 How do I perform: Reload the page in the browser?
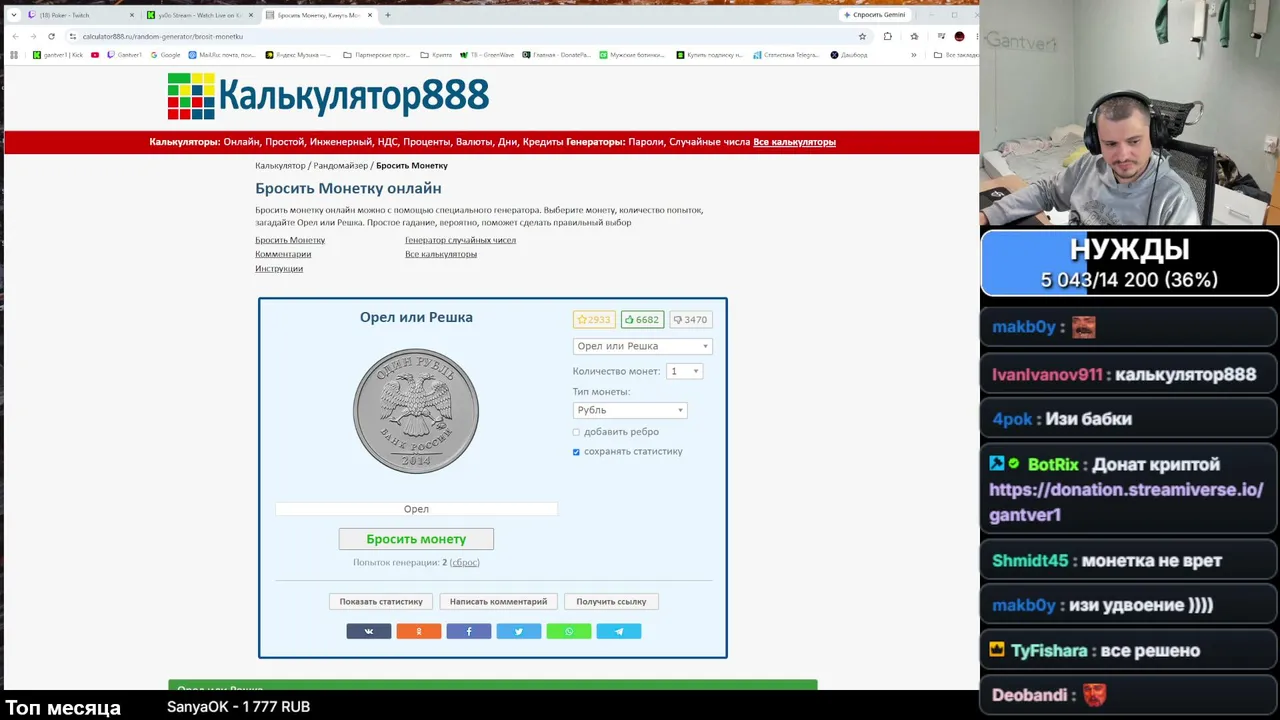pos(51,36)
